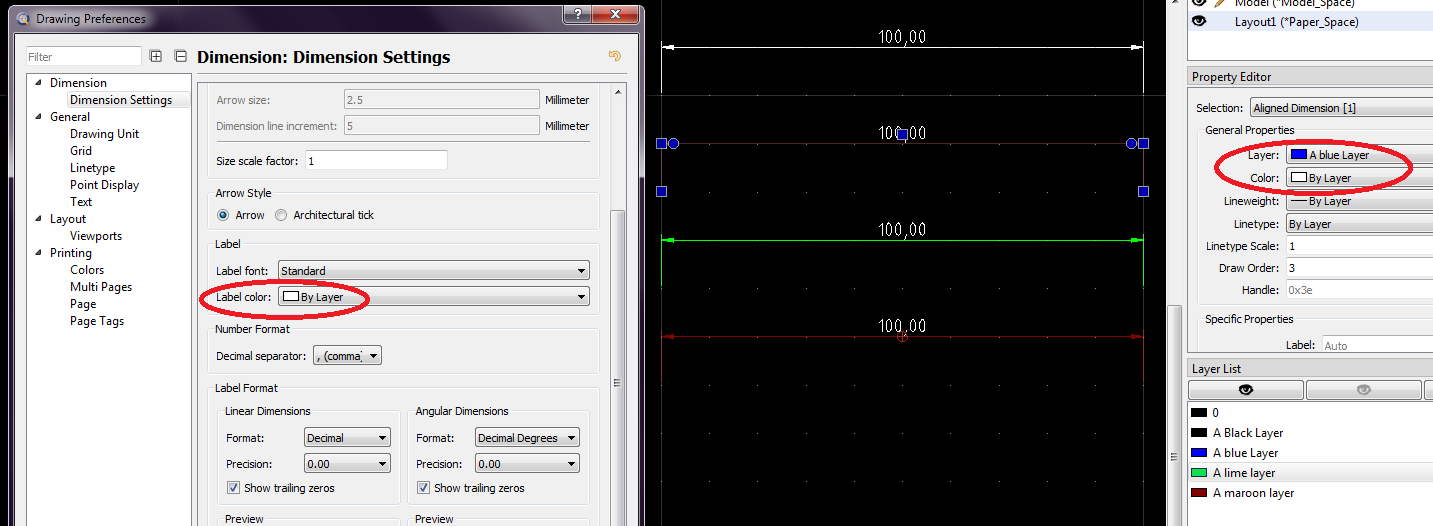
Task: Click the show all layers eye button
Action: (1245, 390)
